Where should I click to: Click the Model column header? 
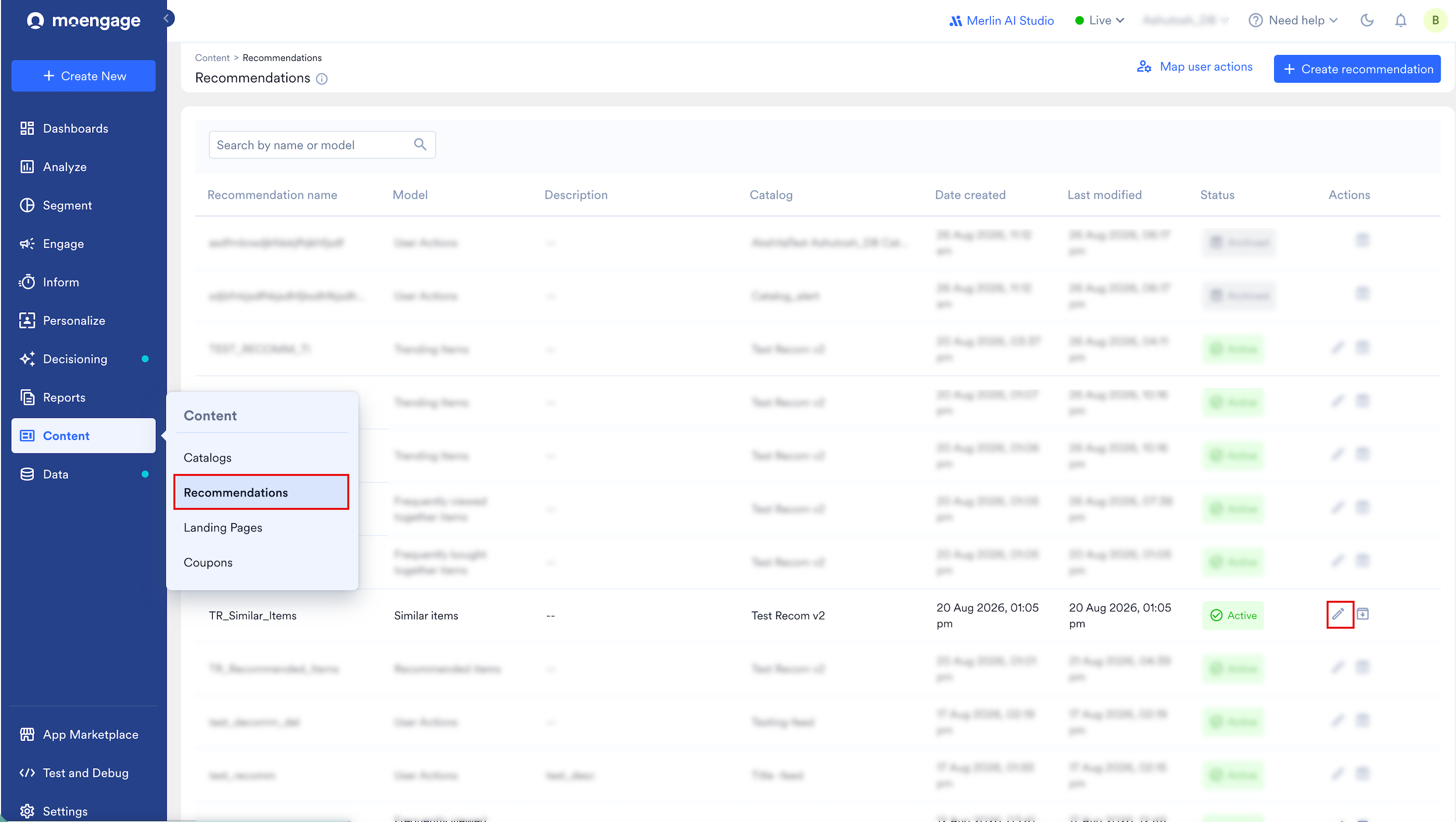(x=410, y=195)
